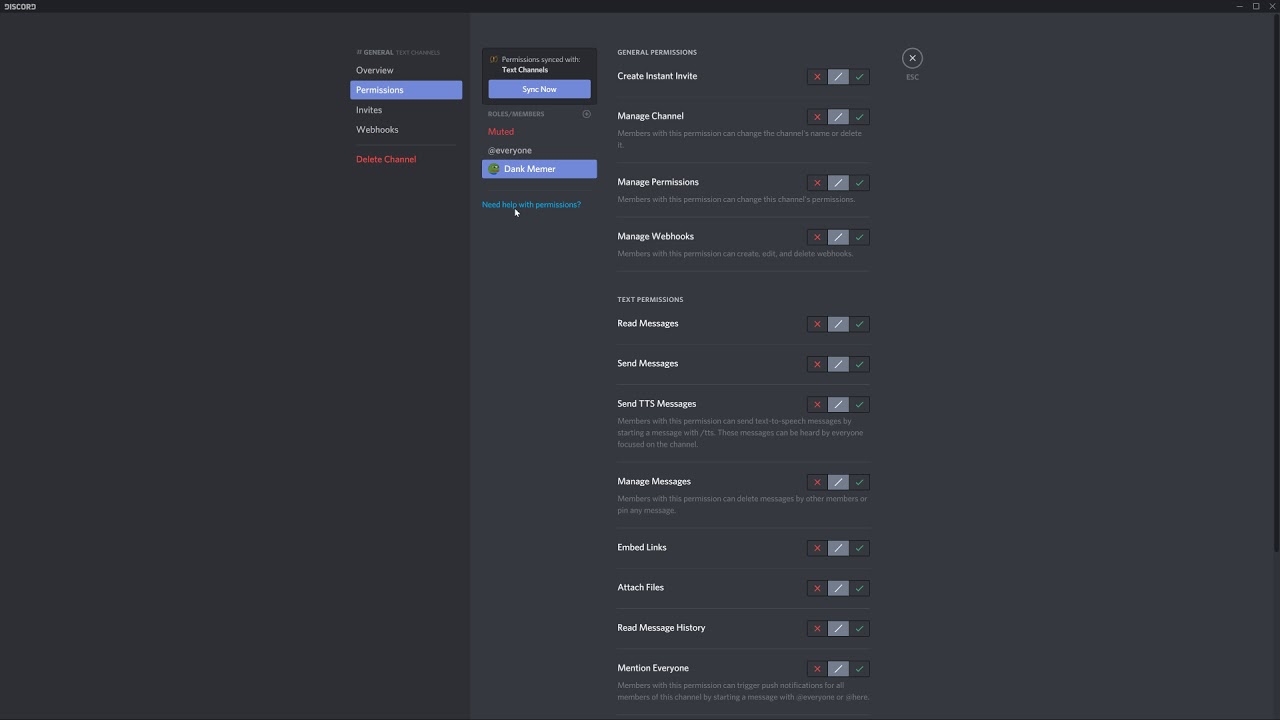The width and height of the screenshot is (1280, 720).
Task: Open the Need help with permissions link
Action: tap(531, 205)
